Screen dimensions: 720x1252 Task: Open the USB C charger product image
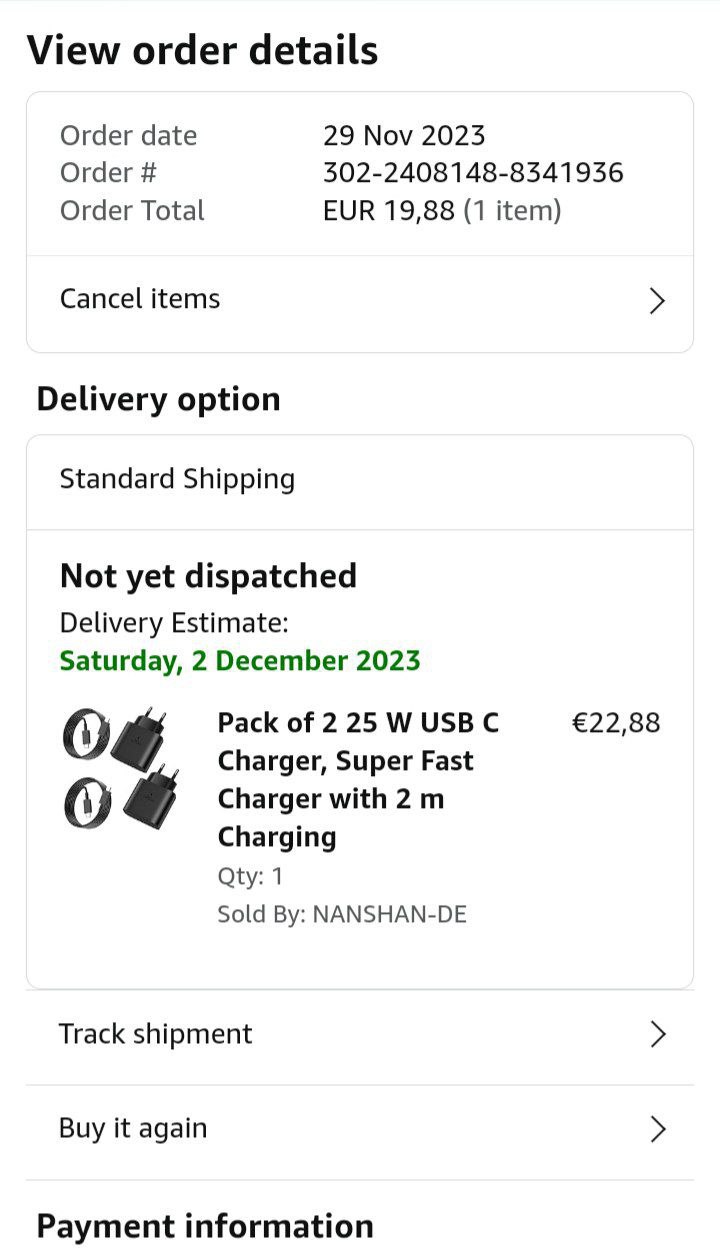[x=114, y=768]
